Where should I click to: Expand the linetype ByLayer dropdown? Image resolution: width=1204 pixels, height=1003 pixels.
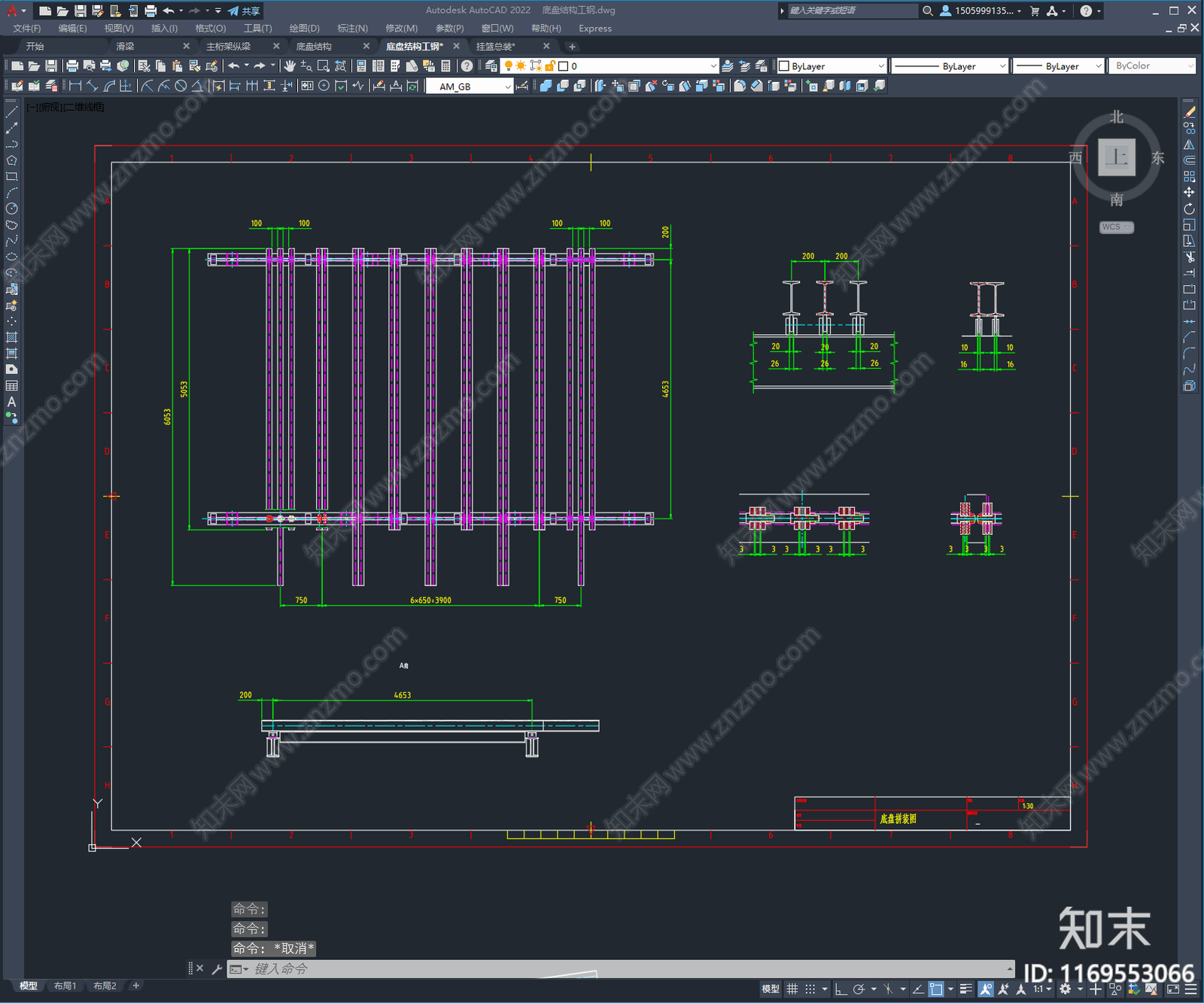949,66
